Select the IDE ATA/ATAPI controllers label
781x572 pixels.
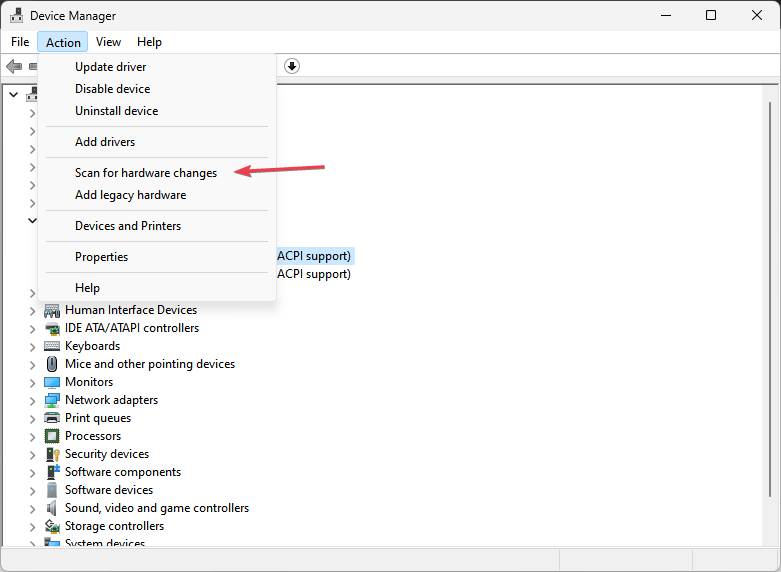132,328
